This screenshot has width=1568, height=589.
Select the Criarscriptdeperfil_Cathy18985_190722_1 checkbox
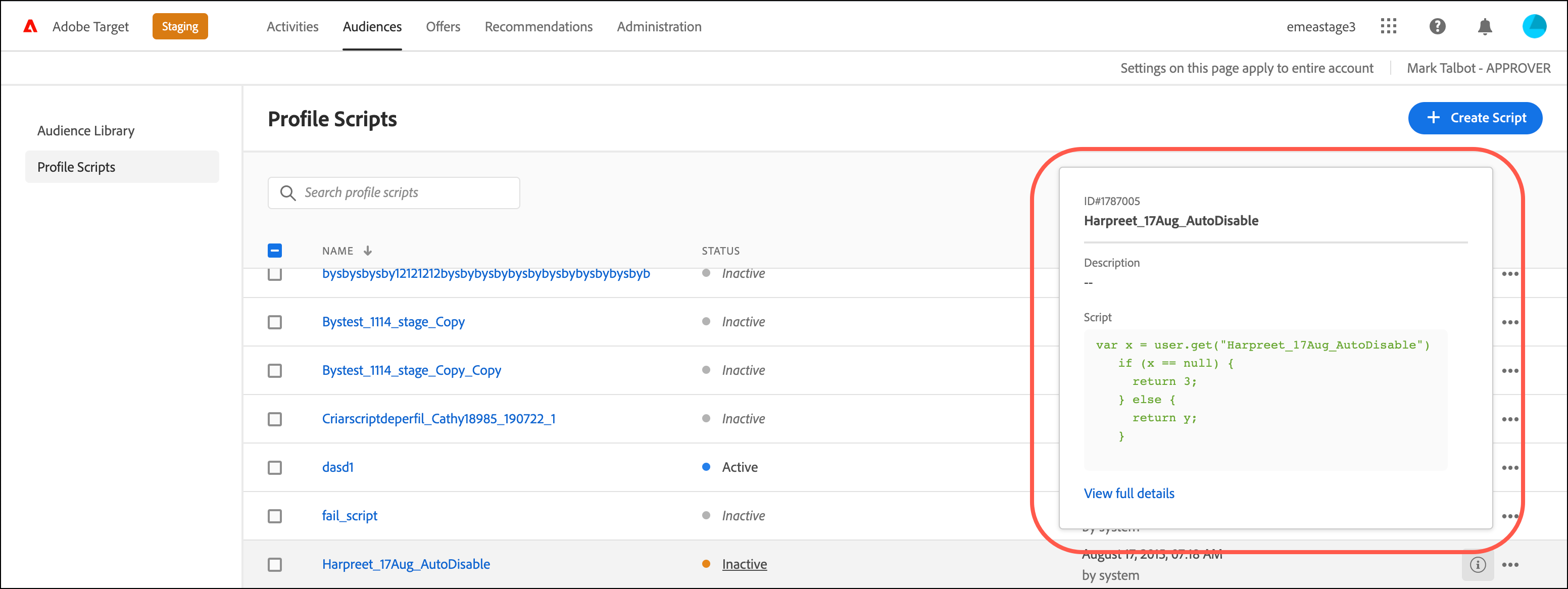274,419
